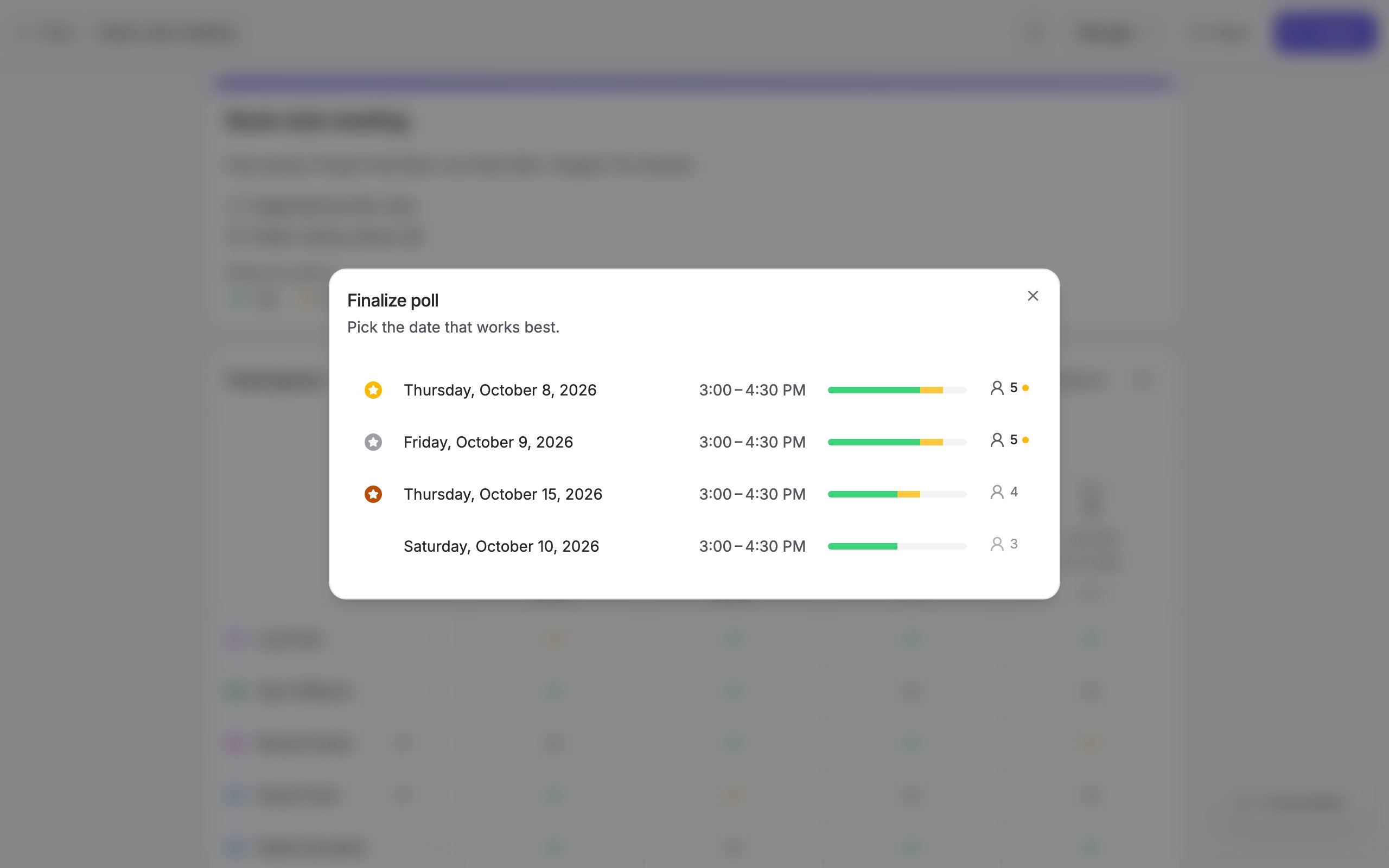The height and width of the screenshot is (868, 1389).
Task: Click the participant icon showing 3 for October 10
Action: (997, 544)
